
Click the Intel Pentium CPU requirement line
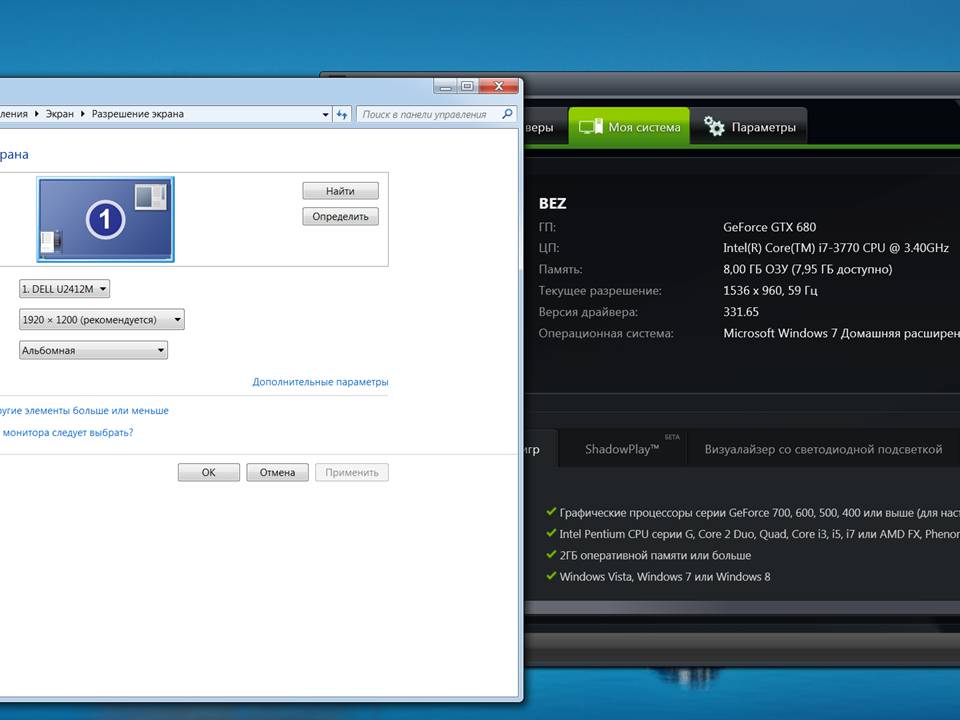(x=759, y=534)
